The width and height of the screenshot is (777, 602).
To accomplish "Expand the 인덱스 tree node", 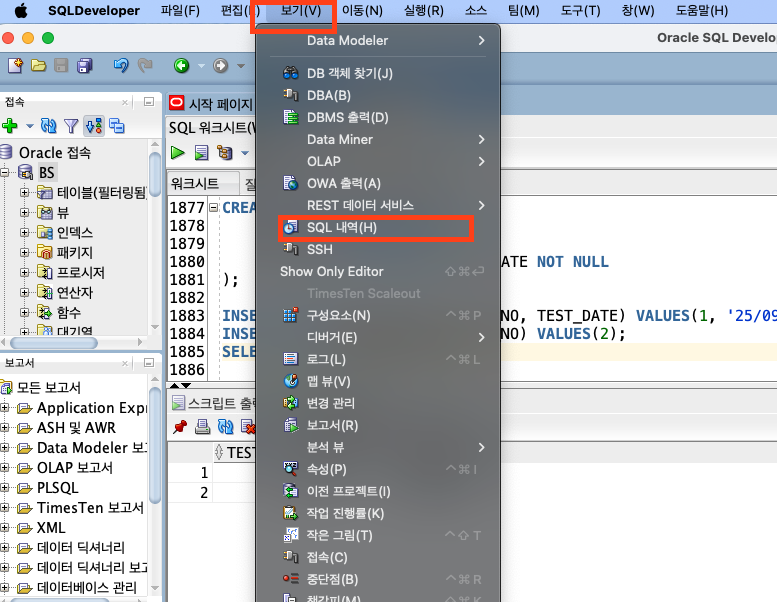I will [x=24, y=232].
